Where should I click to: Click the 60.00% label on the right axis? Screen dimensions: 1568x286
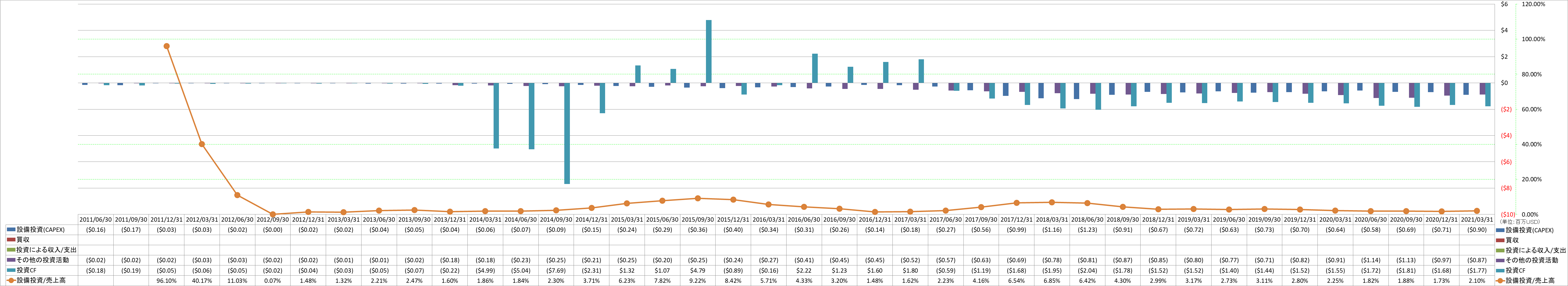[x=1532, y=110]
